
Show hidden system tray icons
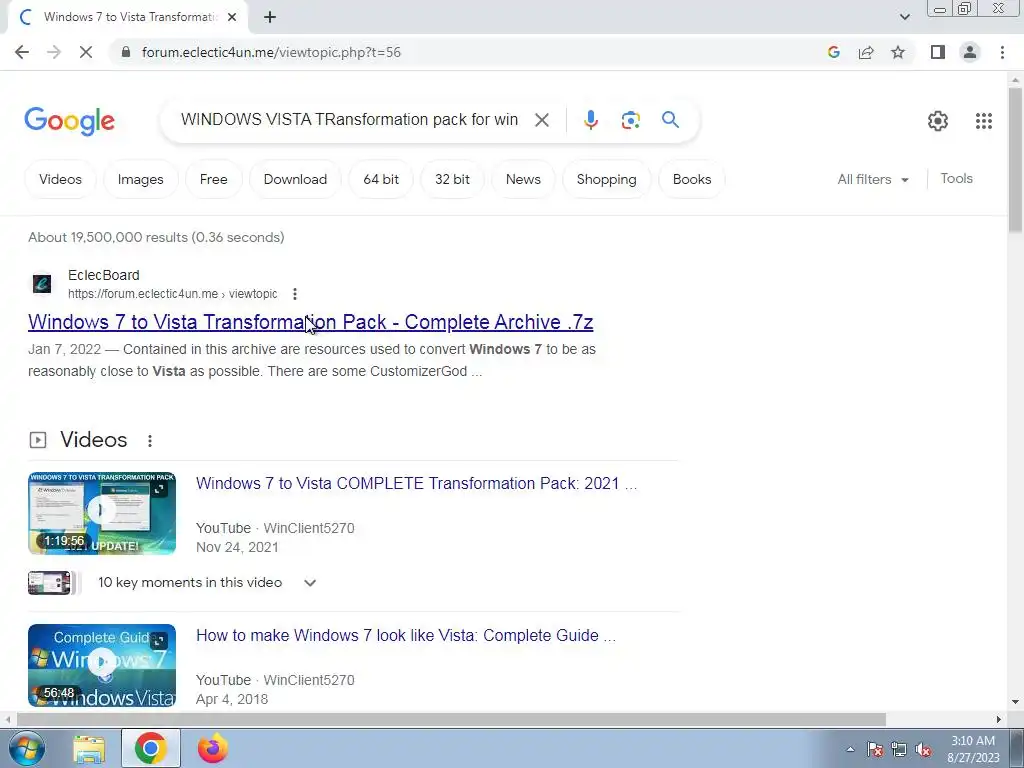(x=850, y=750)
